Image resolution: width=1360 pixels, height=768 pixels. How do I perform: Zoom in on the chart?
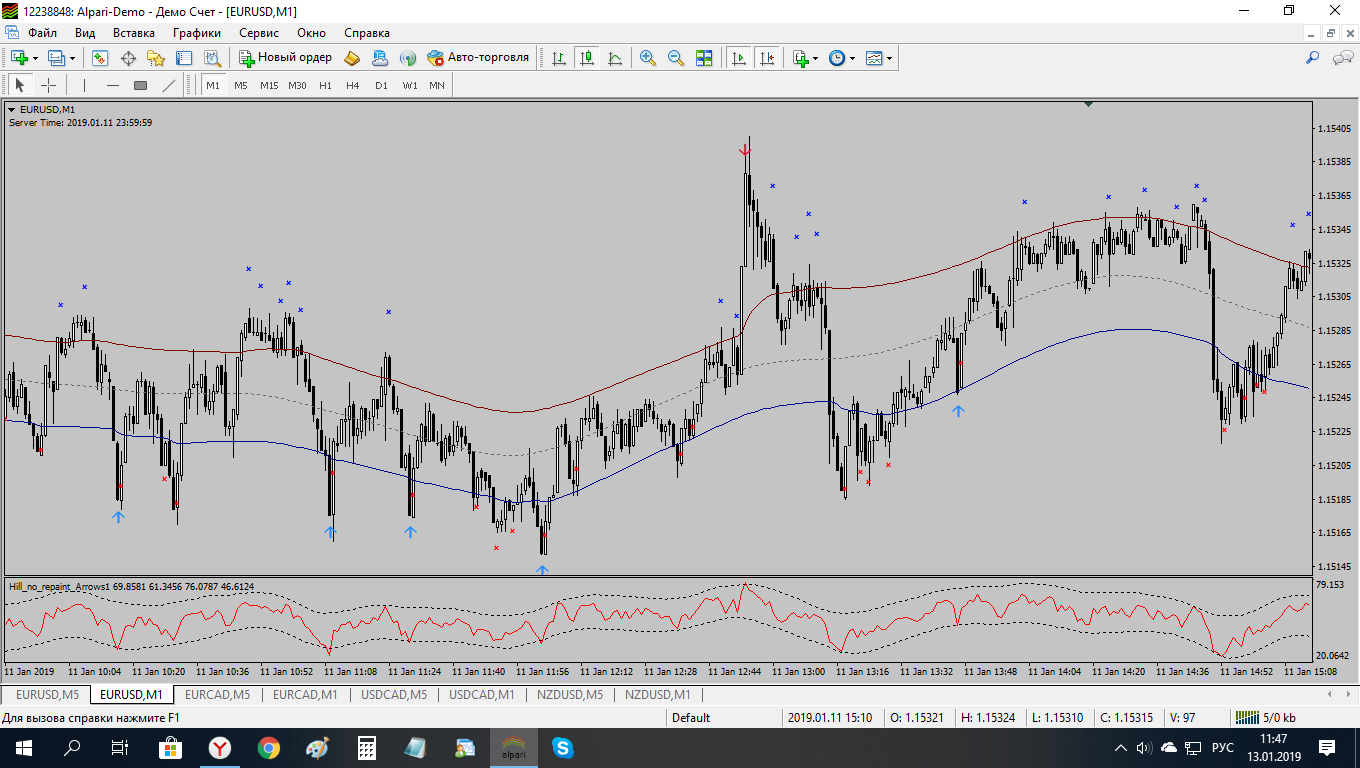pos(648,58)
